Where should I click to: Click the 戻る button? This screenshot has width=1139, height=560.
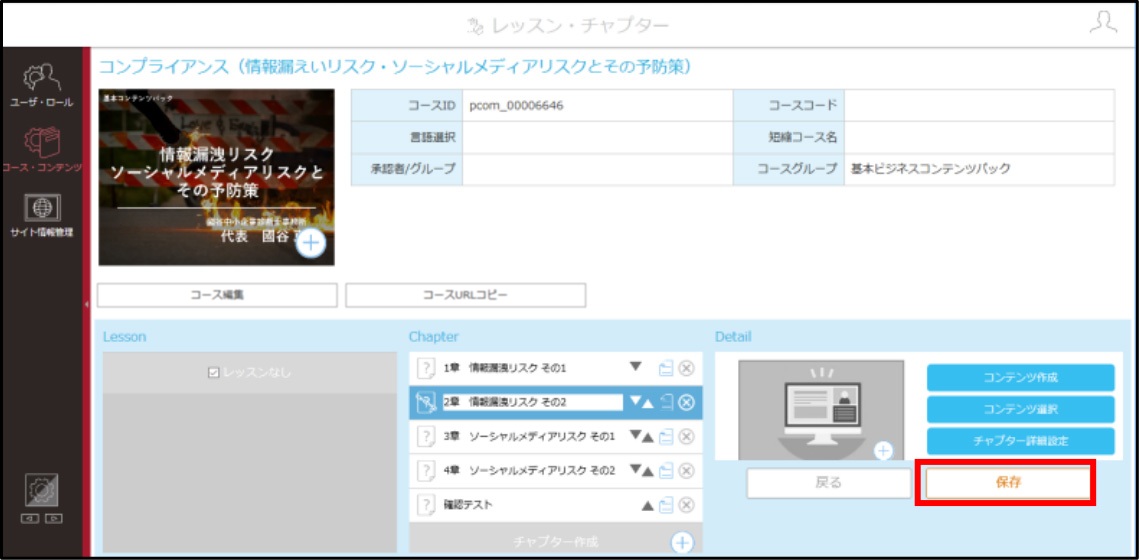[x=829, y=482]
